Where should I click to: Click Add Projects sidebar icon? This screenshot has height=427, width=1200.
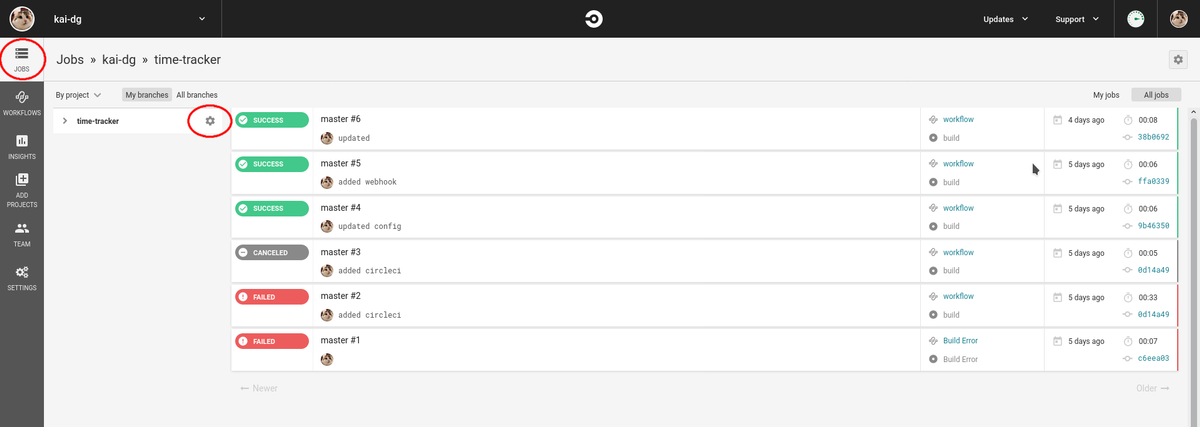click(21, 190)
